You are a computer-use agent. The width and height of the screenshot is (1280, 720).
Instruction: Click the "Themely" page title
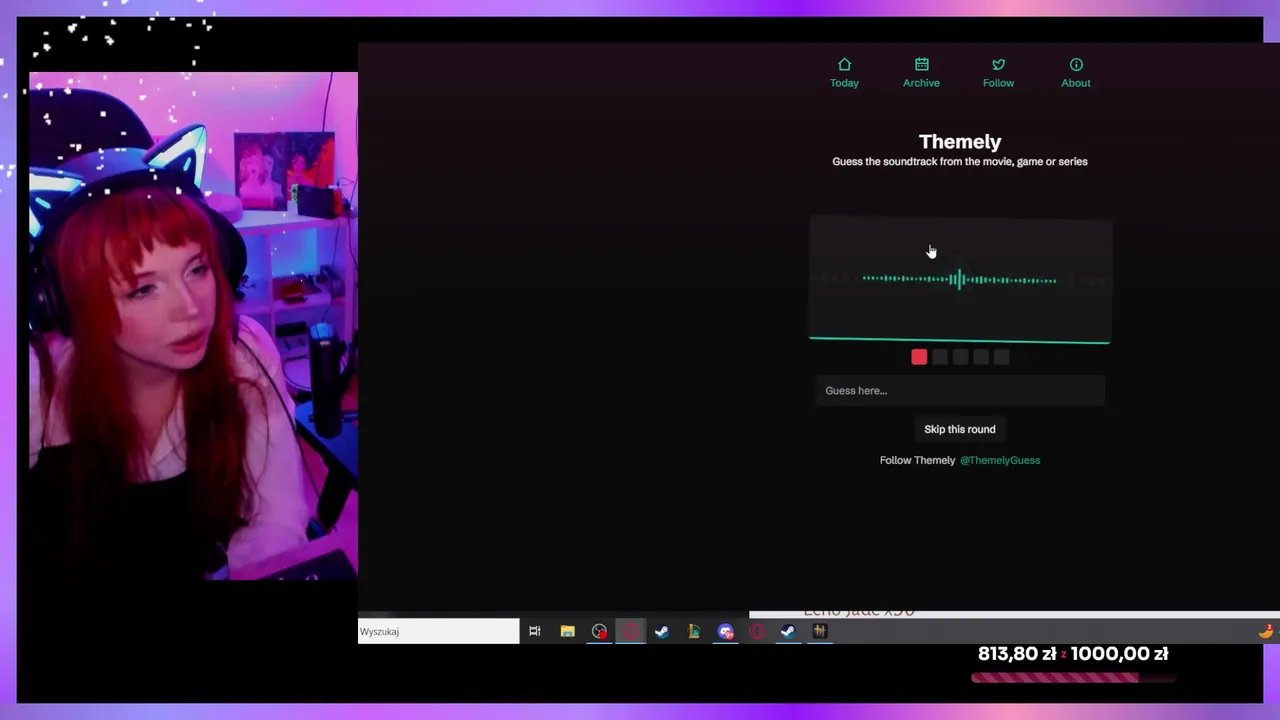(x=960, y=142)
